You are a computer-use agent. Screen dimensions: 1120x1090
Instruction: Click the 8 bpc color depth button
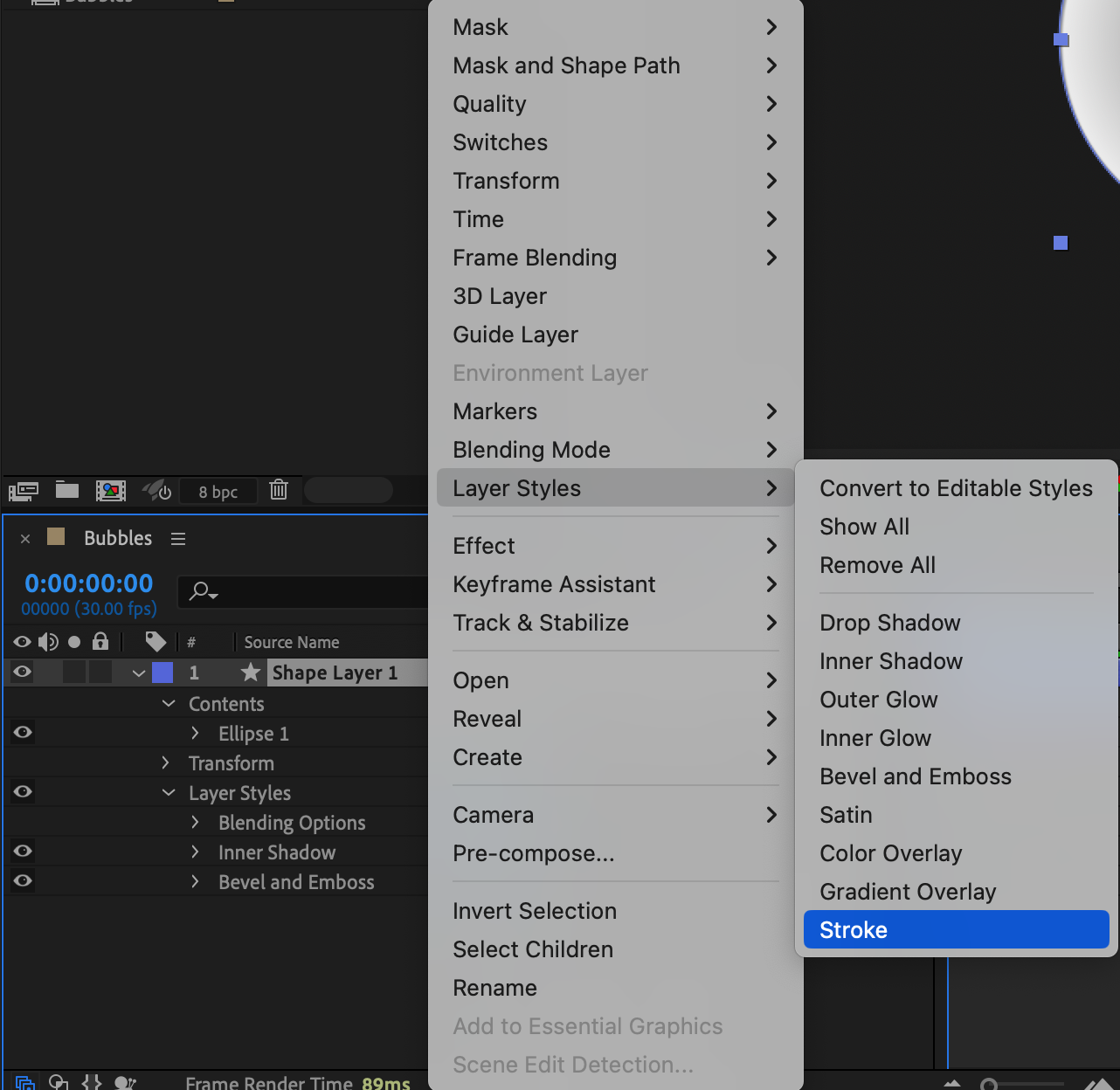coord(218,492)
